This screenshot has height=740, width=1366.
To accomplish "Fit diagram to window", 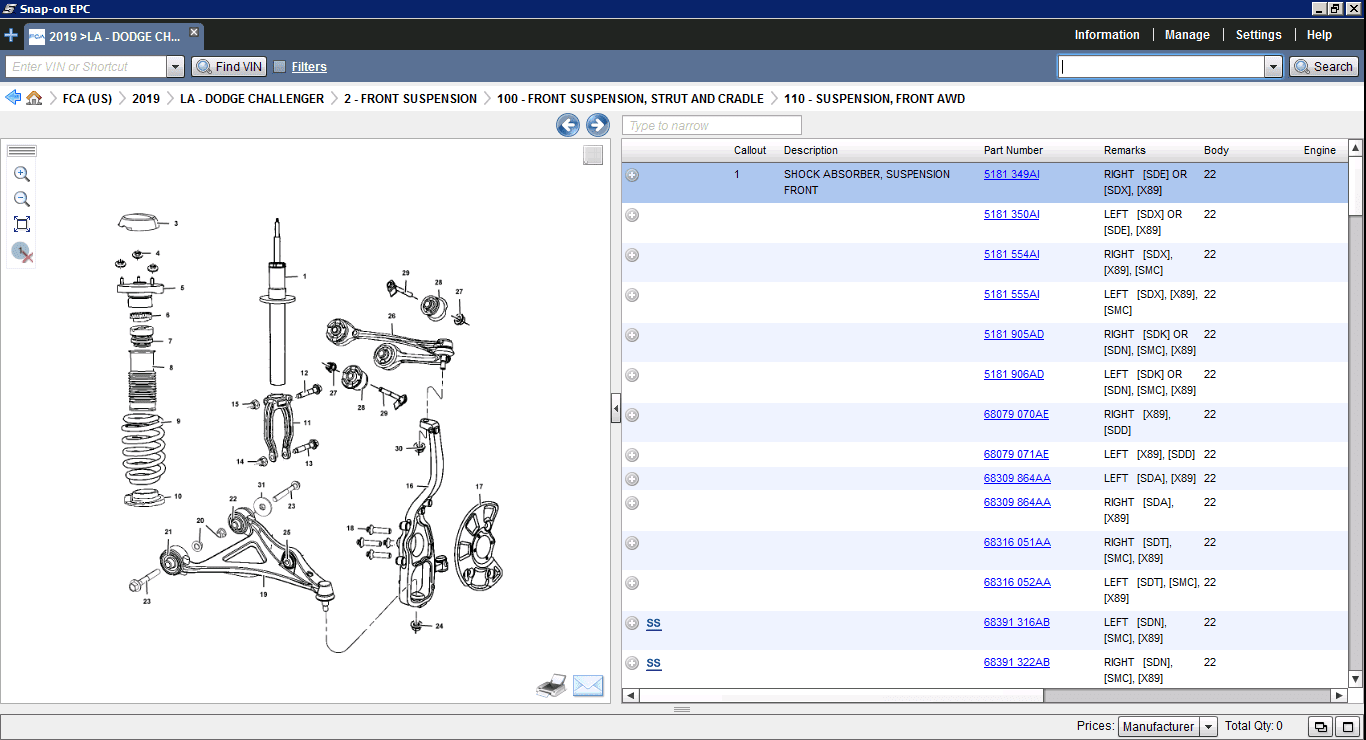I will [x=22, y=224].
